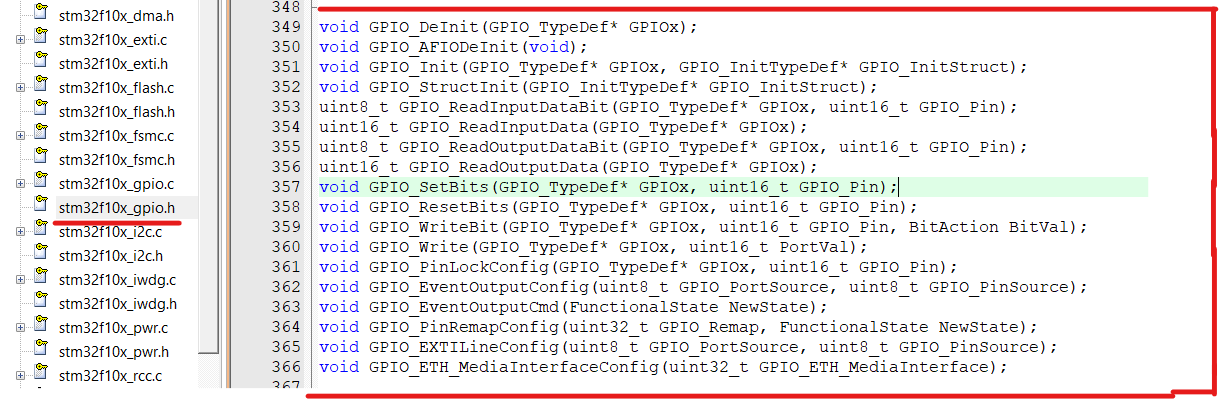Select stm32f10x_gpio.h in the project tree

[117, 208]
